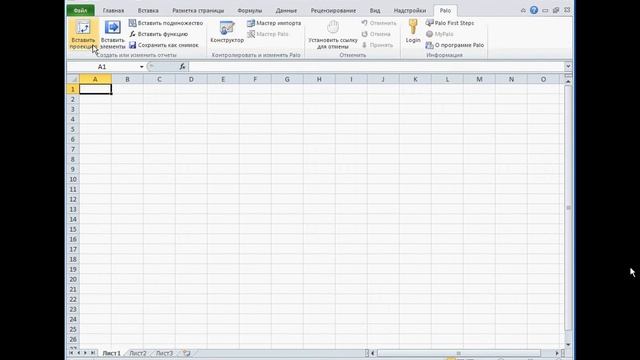The height and width of the screenshot is (360, 640).
Task: Open MyPalo item
Action: pyautogui.click(x=440, y=34)
